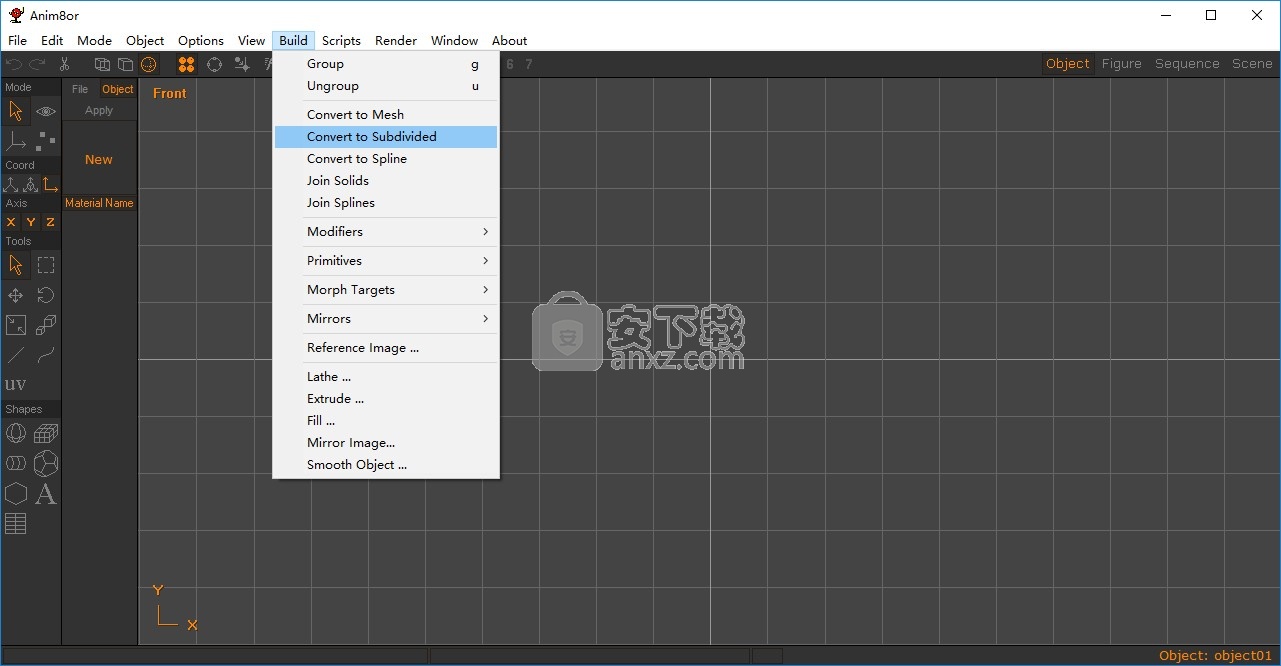Viewport: 1281px width, 666px height.
Task: Click the circle with four points icon
Action: tap(214, 64)
